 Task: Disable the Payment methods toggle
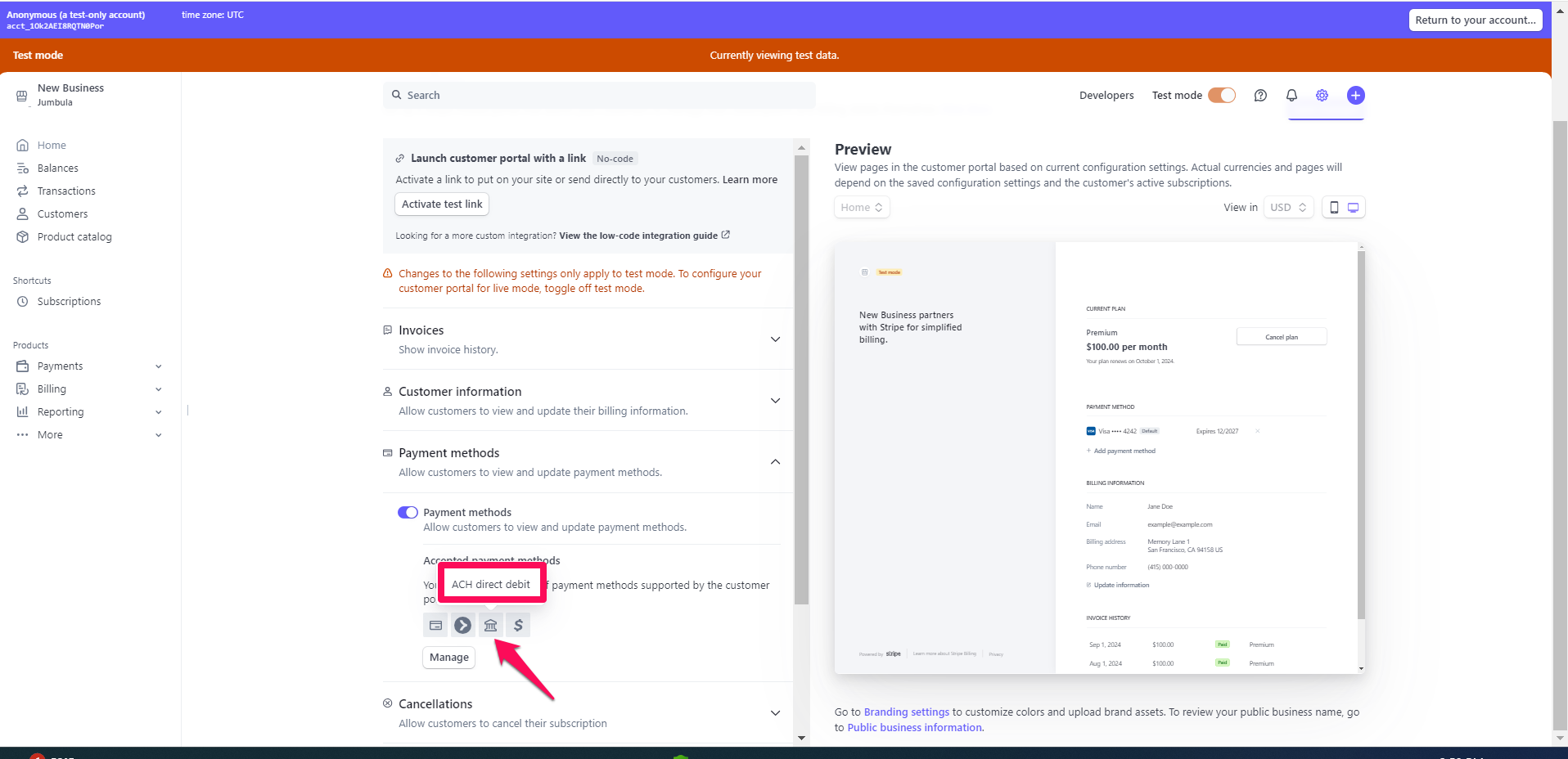click(x=408, y=512)
